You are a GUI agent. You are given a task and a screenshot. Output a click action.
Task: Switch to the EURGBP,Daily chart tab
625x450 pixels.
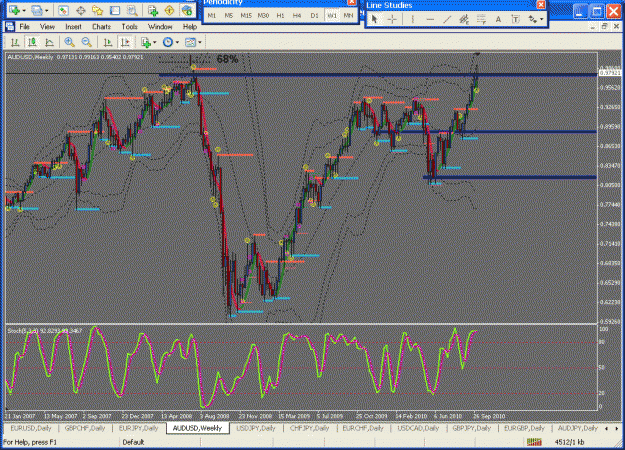[x=524, y=428]
